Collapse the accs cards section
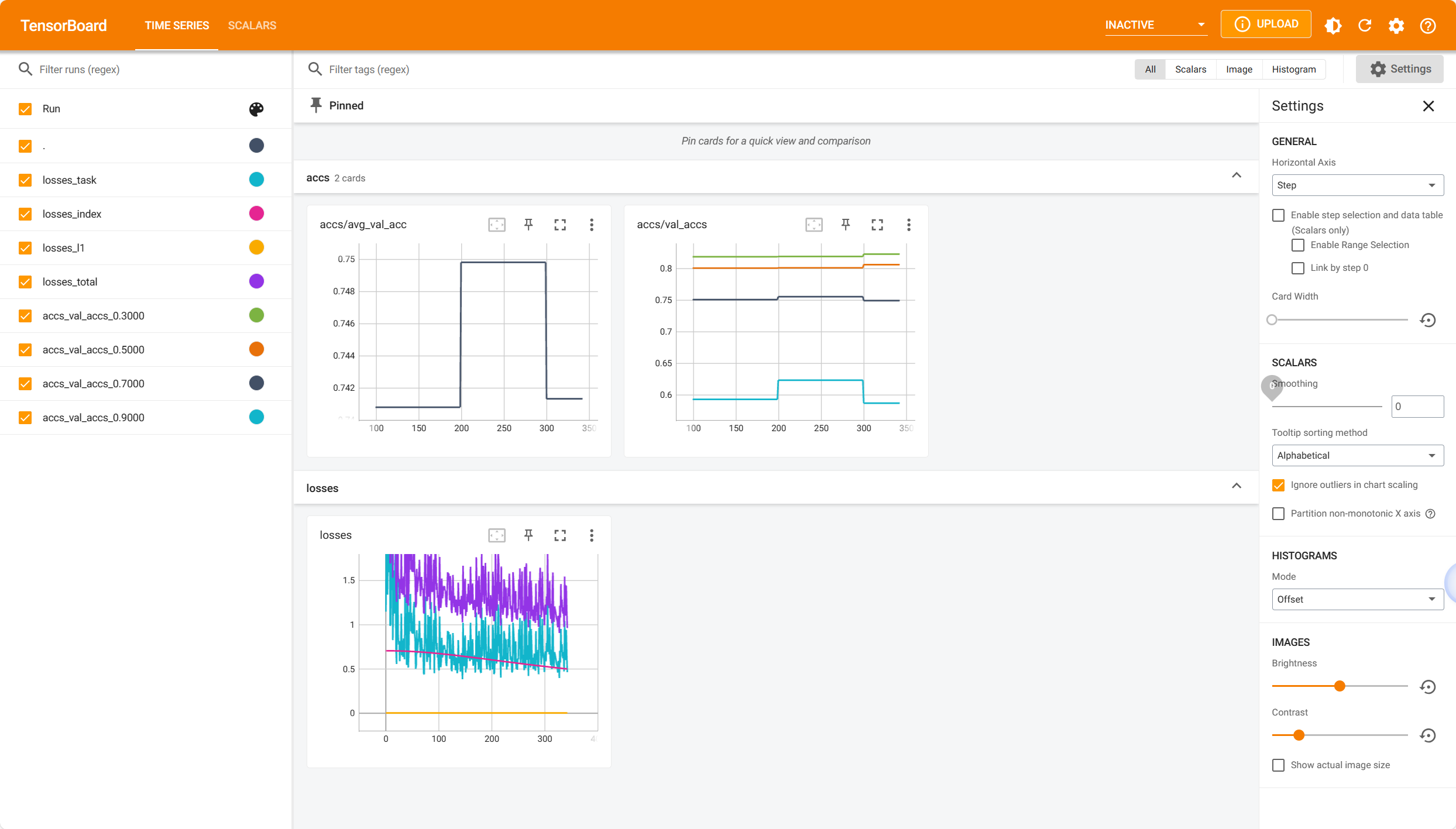The height and width of the screenshot is (829, 1456). click(1236, 176)
